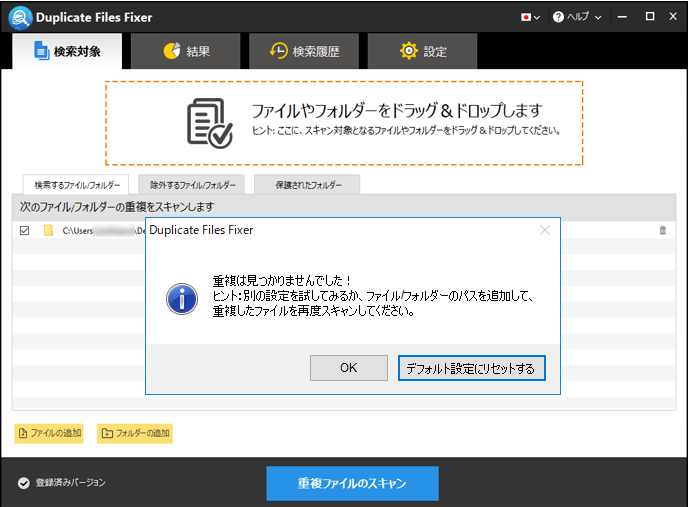This screenshot has width=688, height=507.
Task: Click ファイルの追加 button
Action: pyautogui.click(x=49, y=433)
